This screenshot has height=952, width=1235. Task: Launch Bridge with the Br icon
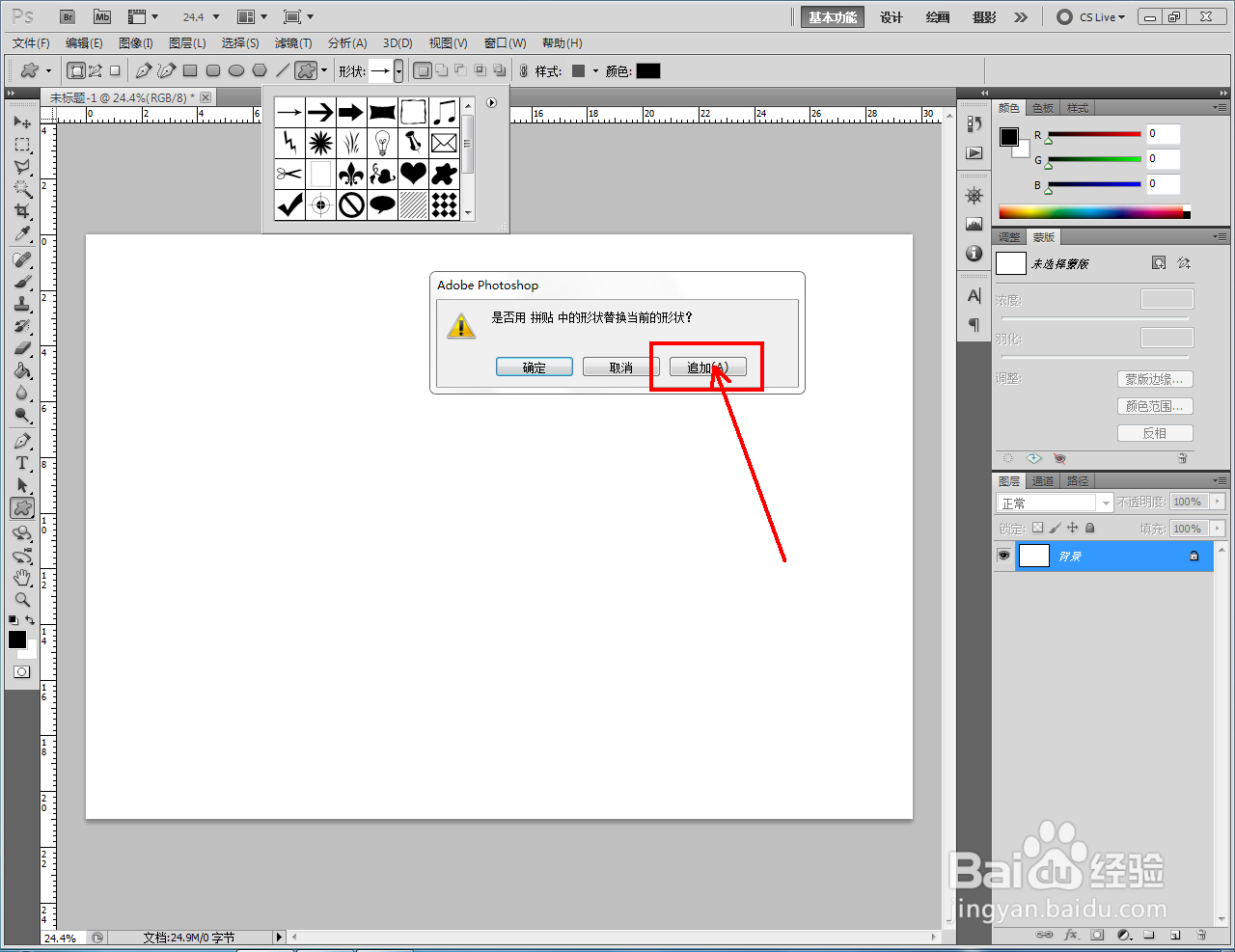(67, 16)
